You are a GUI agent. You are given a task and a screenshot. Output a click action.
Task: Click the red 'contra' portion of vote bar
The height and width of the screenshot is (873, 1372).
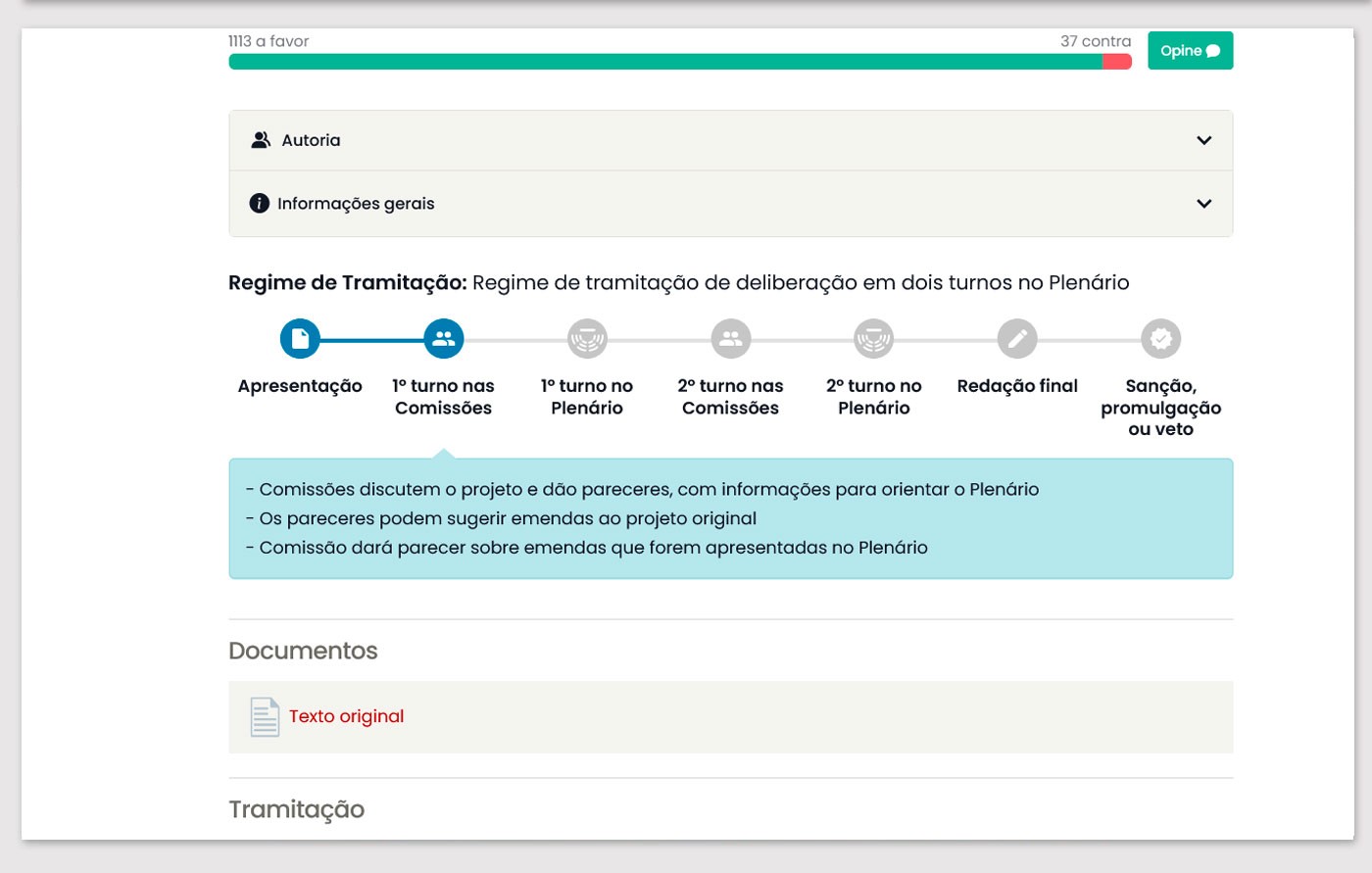tap(1117, 62)
